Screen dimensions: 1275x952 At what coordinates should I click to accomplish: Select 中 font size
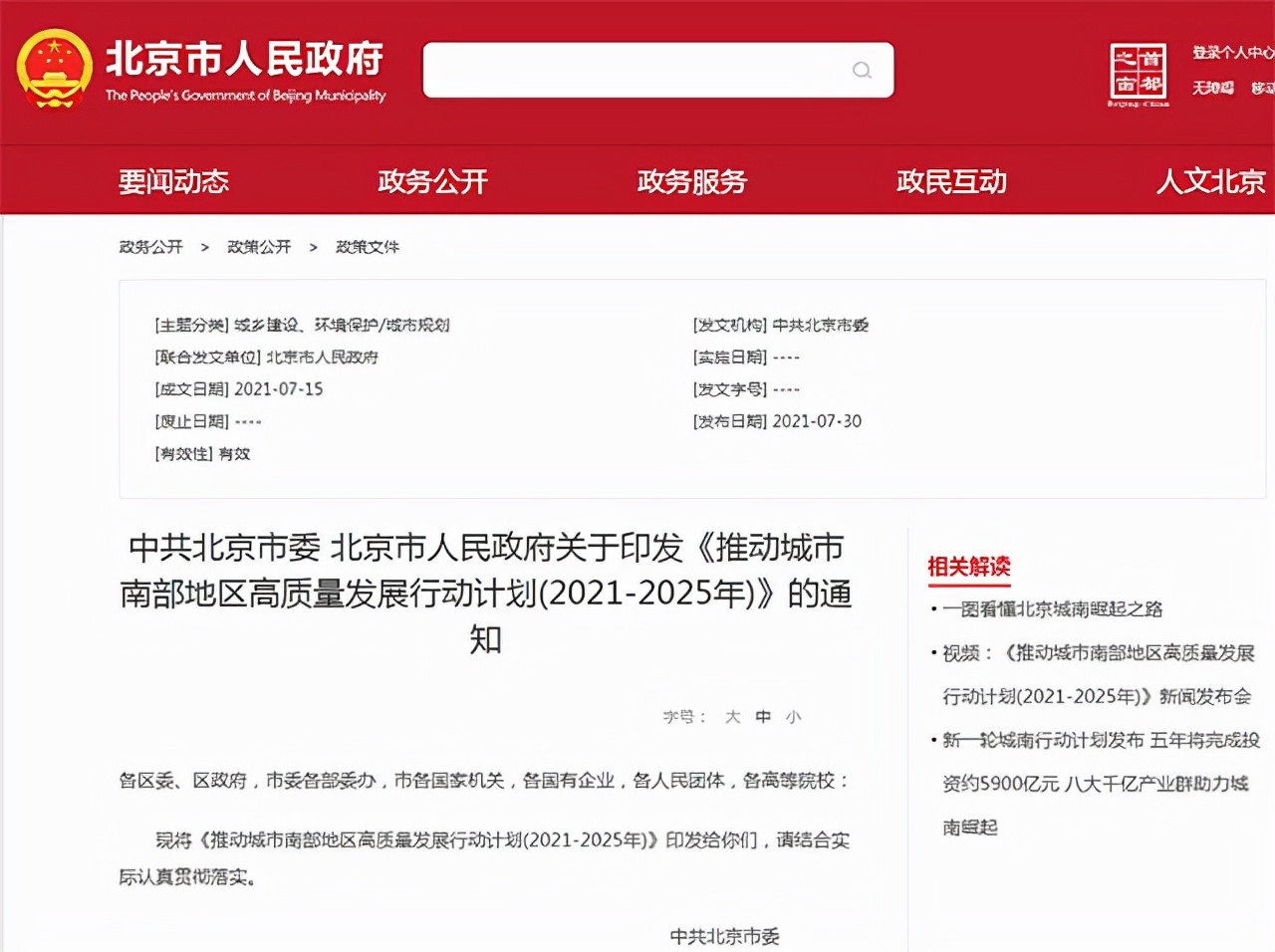point(764,716)
